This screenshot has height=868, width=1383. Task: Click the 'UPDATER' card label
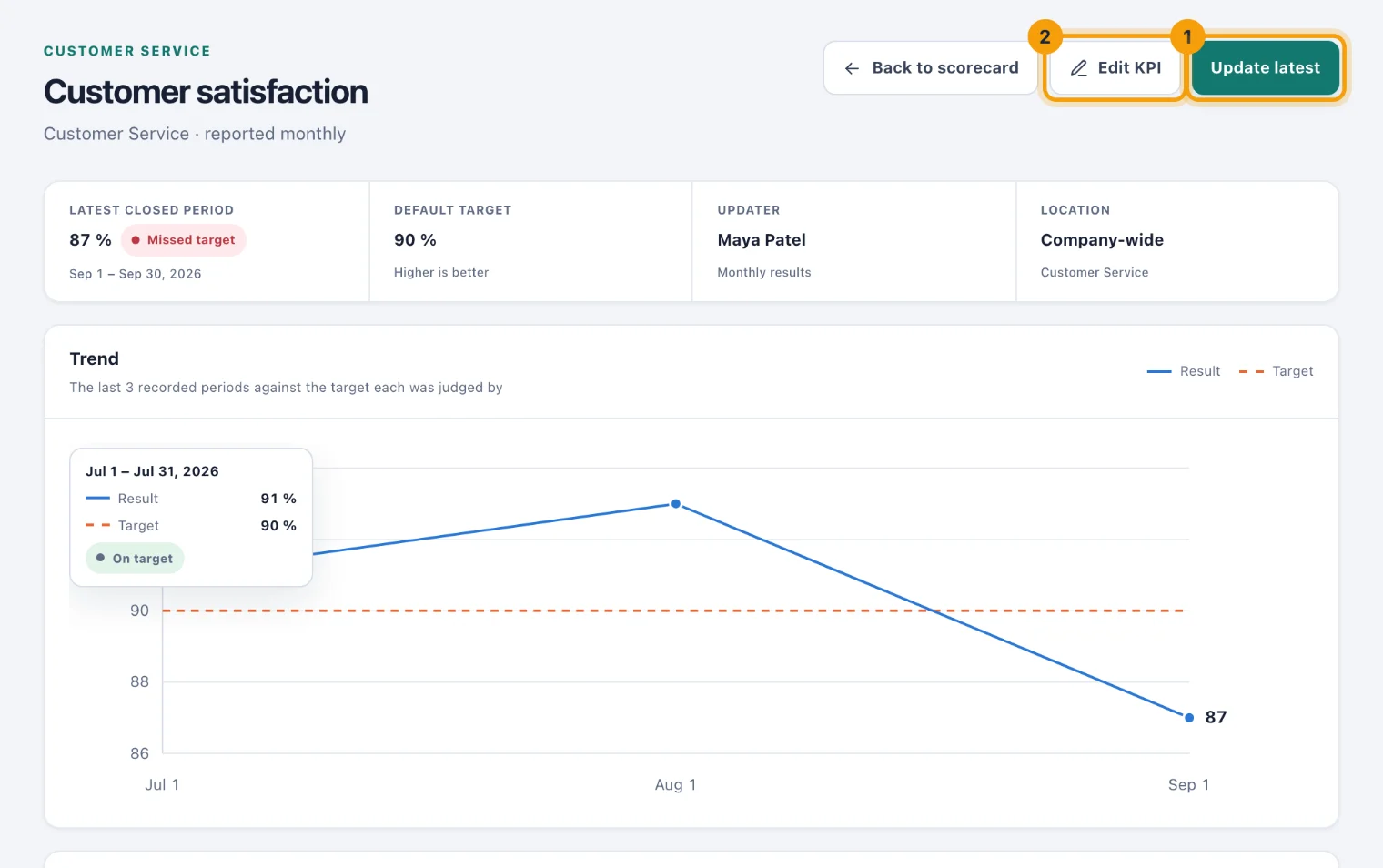coord(749,210)
